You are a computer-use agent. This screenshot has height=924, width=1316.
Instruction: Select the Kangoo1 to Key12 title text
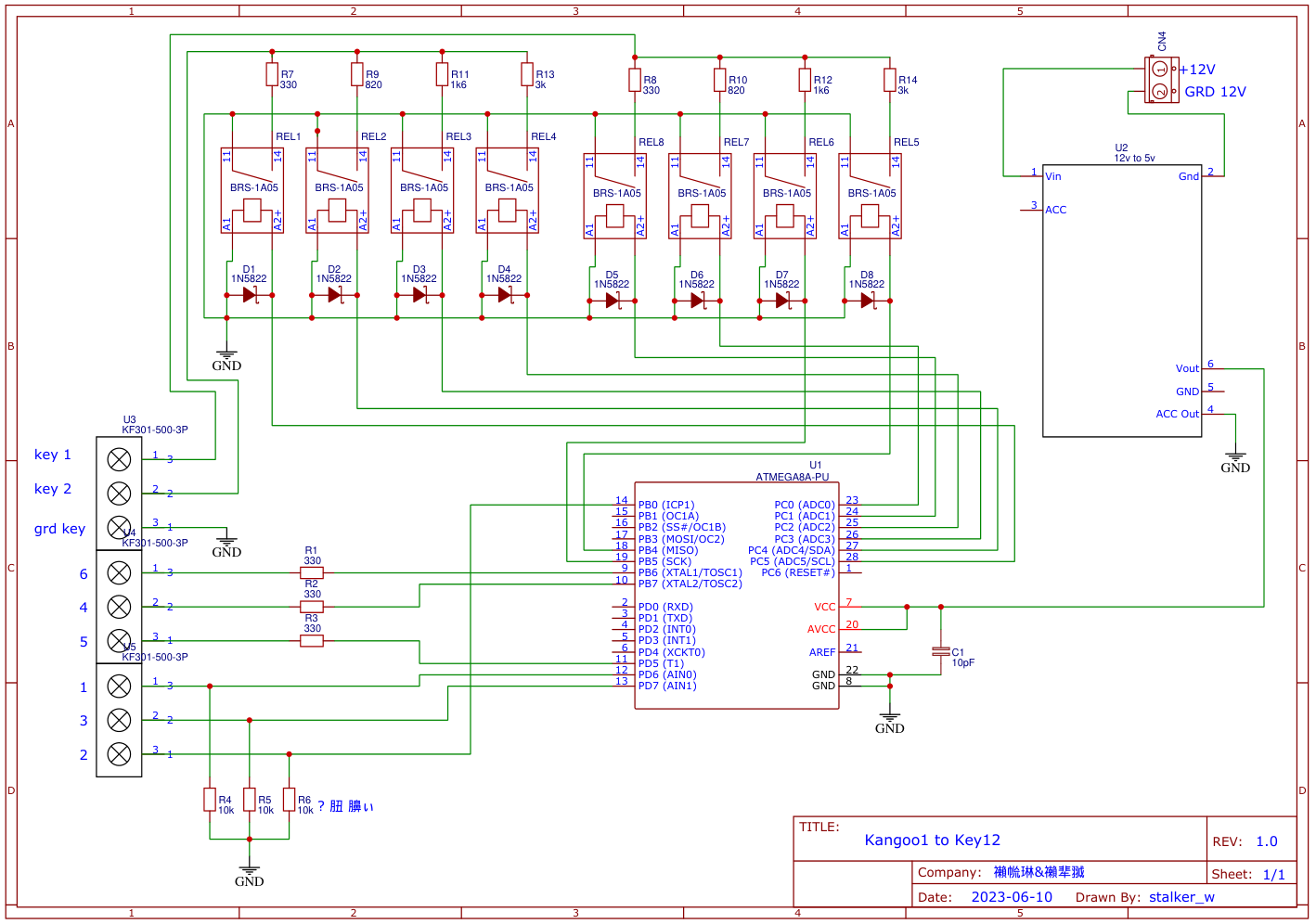[x=932, y=841]
